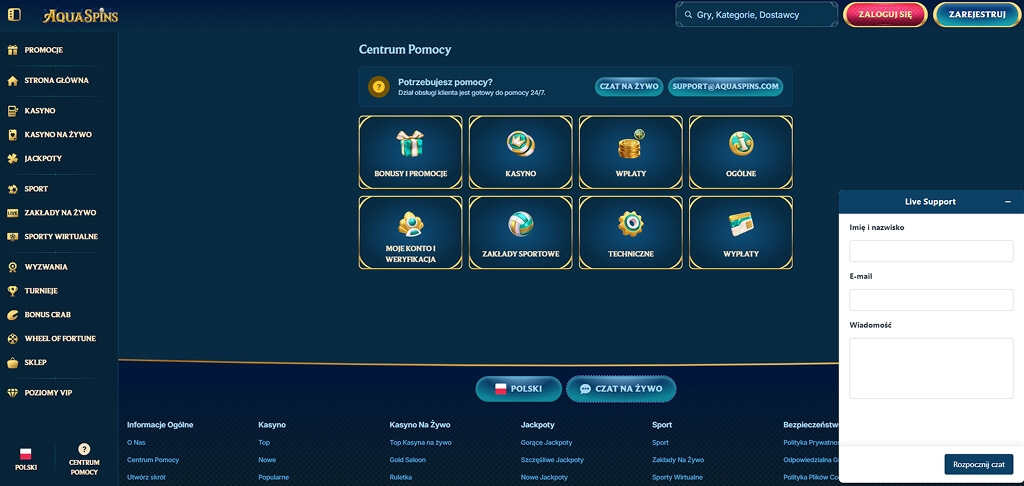The image size is (1024, 486).
Task: Open the Wpłaty coins help category
Action: click(630, 152)
